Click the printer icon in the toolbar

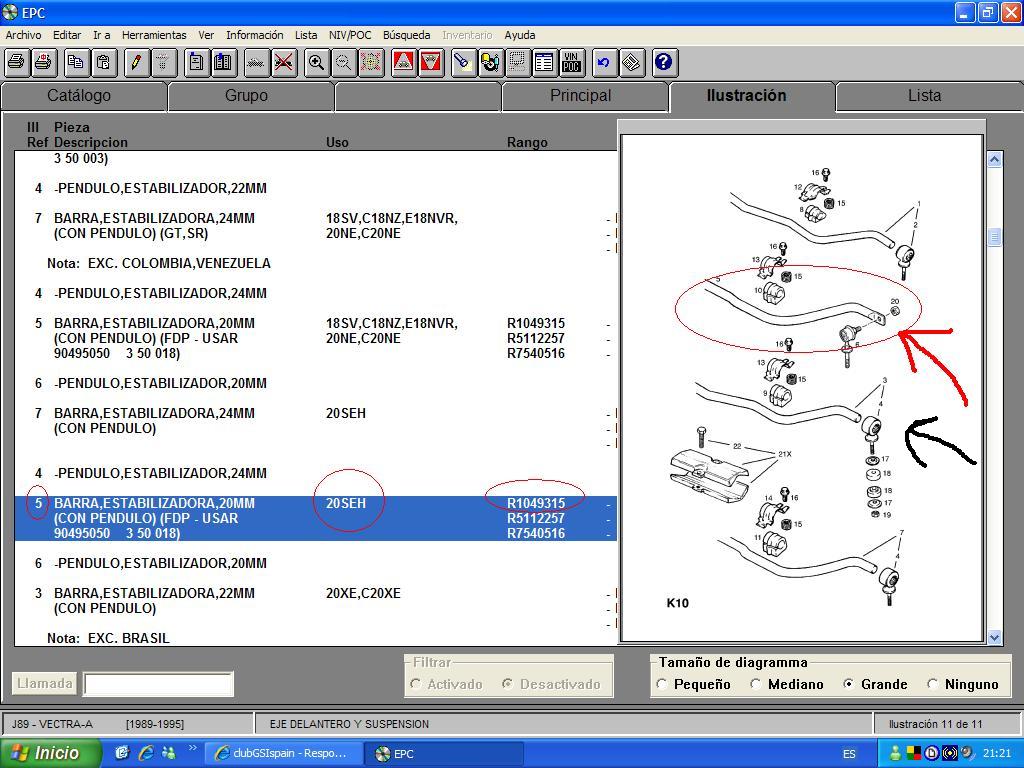[16, 62]
